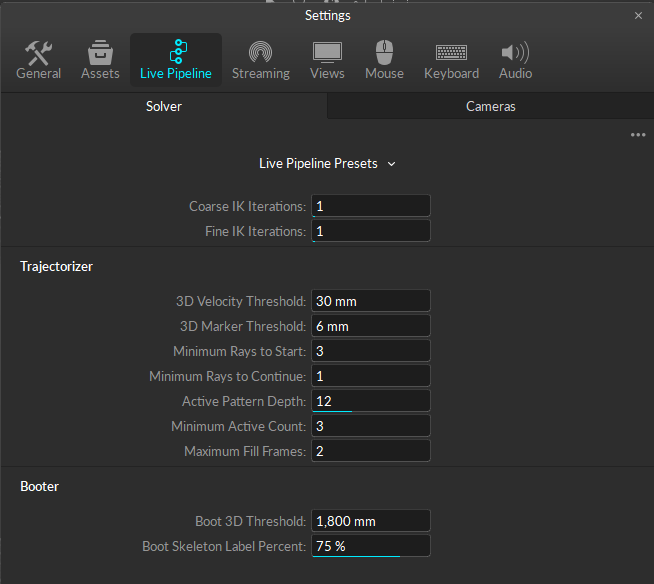Image resolution: width=654 pixels, height=584 pixels.
Task: Adjust the Boot Skeleton Label Percent slider
Action: (370, 546)
